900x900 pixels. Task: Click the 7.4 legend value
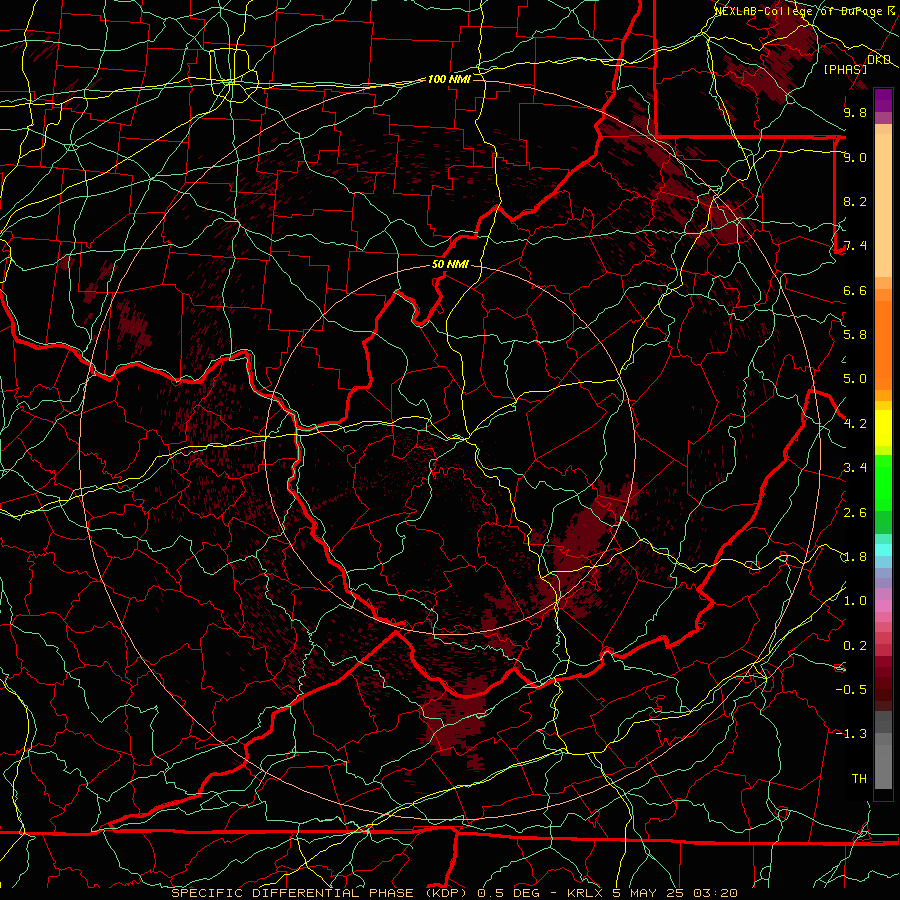tap(855, 246)
